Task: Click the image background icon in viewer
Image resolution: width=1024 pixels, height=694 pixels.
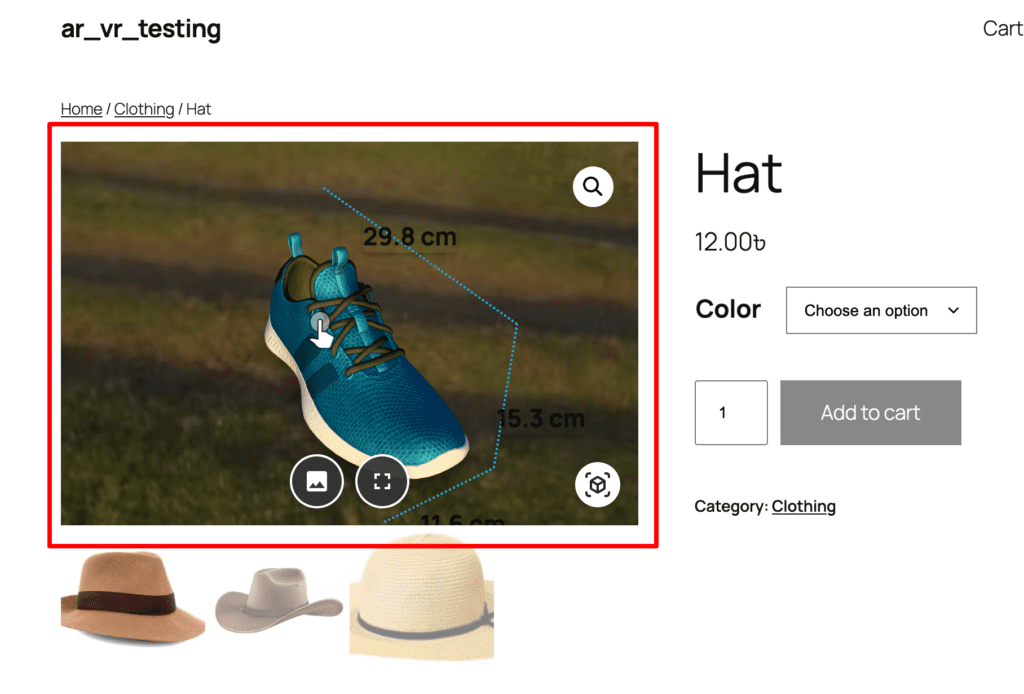Action: point(317,482)
